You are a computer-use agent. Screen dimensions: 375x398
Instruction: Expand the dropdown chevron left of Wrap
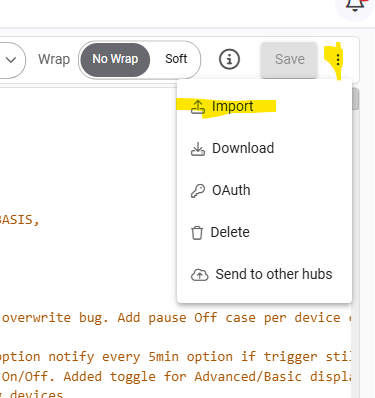(x=11, y=60)
